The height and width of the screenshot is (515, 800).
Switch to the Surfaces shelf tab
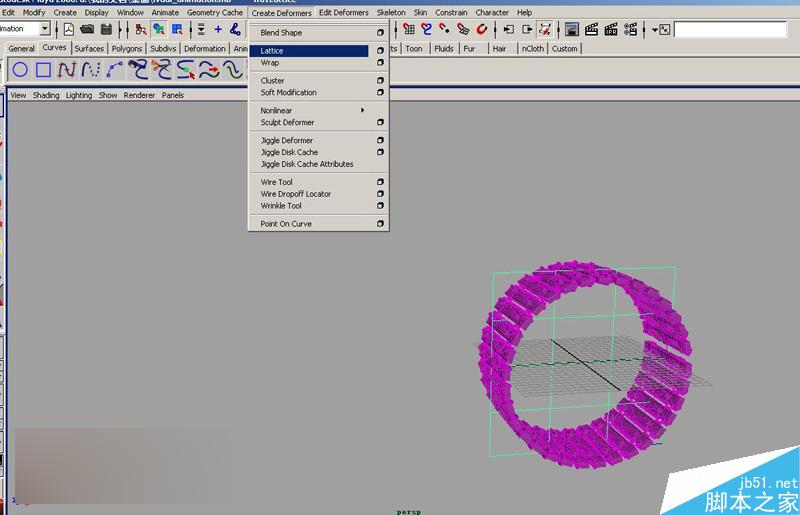tap(89, 48)
